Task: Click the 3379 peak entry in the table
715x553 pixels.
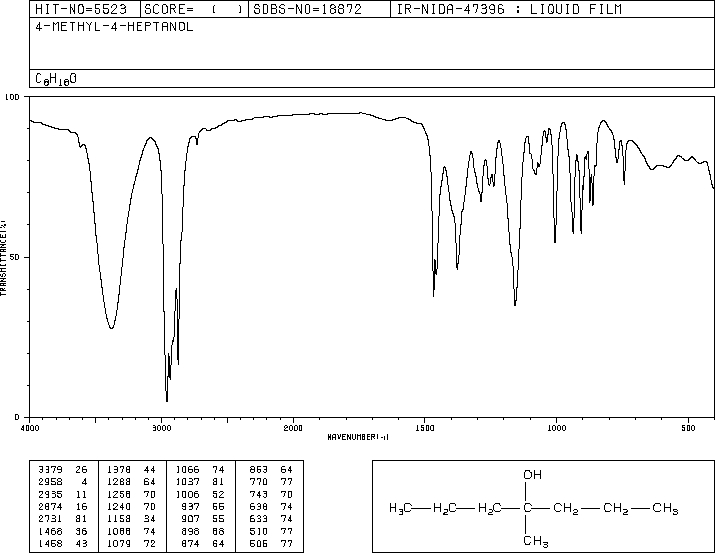Action: tap(63, 470)
